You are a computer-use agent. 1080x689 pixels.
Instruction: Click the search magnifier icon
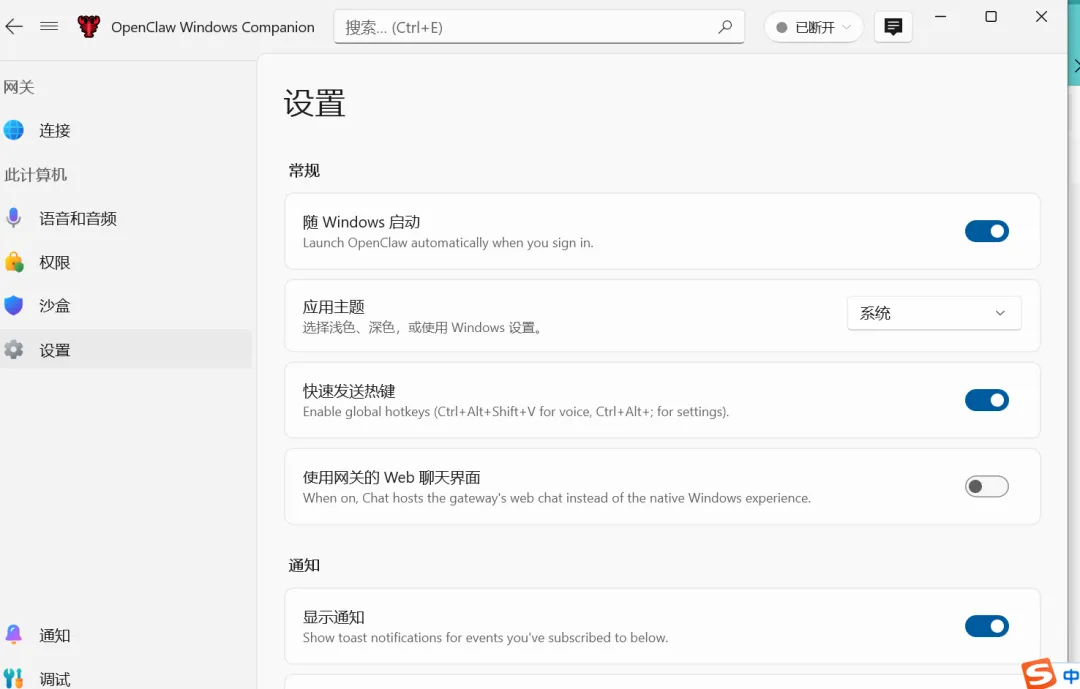pyautogui.click(x=725, y=27)
